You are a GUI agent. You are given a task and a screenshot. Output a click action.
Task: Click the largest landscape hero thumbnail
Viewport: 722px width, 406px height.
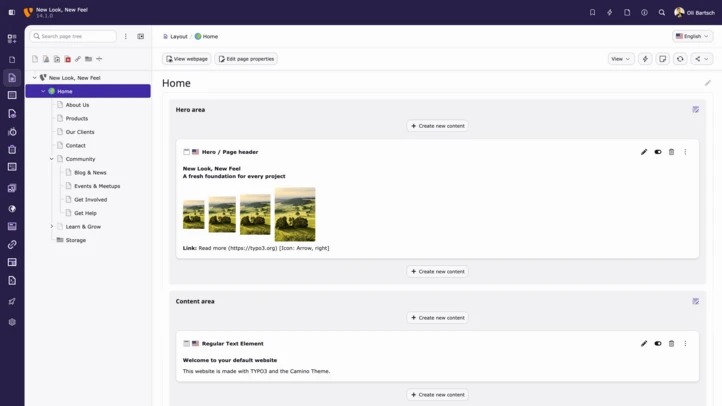pyautogui.click(x=295, y=214)
